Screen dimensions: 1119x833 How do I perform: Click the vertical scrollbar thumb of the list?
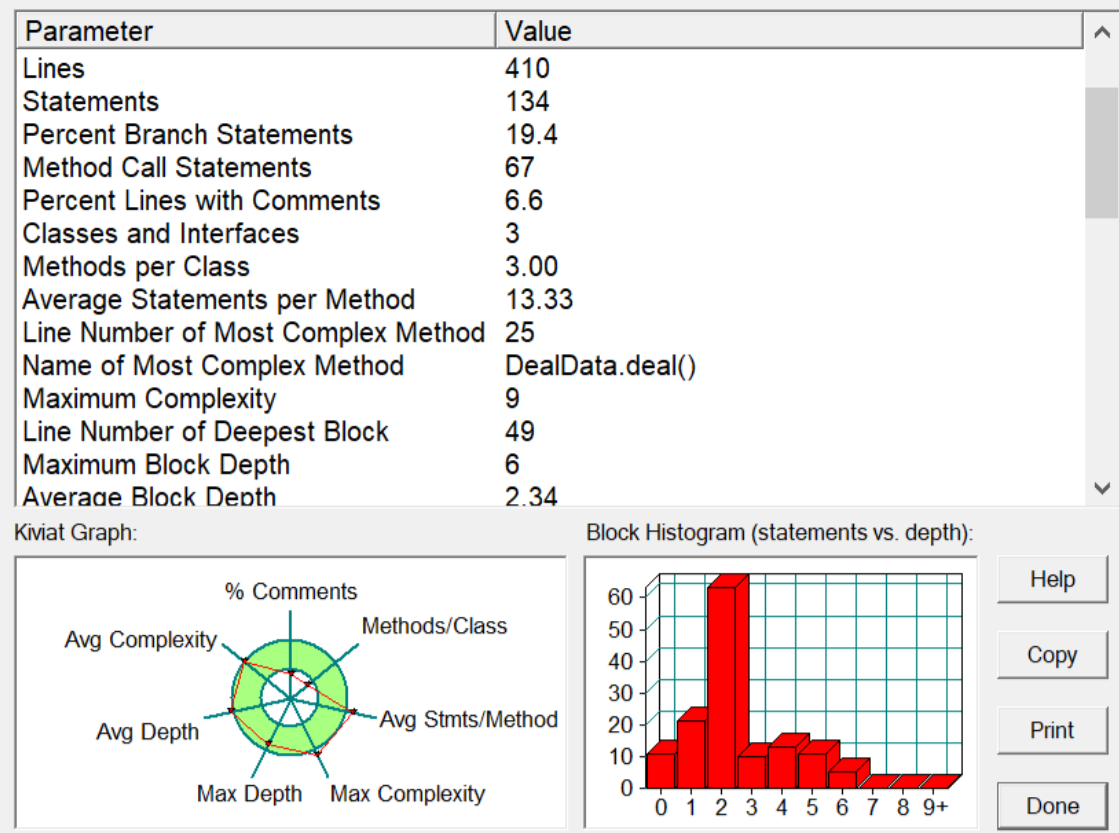pos(1101,152)
